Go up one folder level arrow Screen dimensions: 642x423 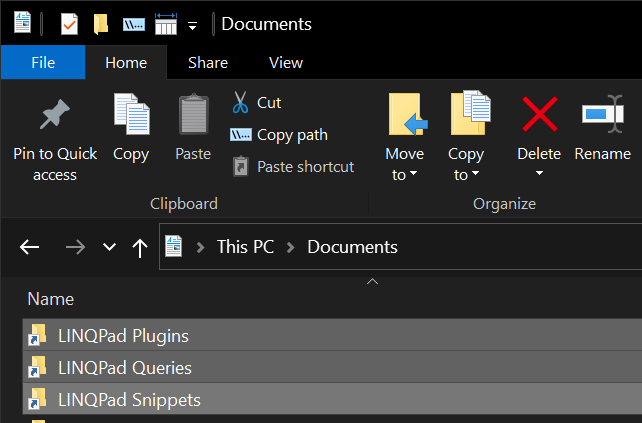(140, 248)
